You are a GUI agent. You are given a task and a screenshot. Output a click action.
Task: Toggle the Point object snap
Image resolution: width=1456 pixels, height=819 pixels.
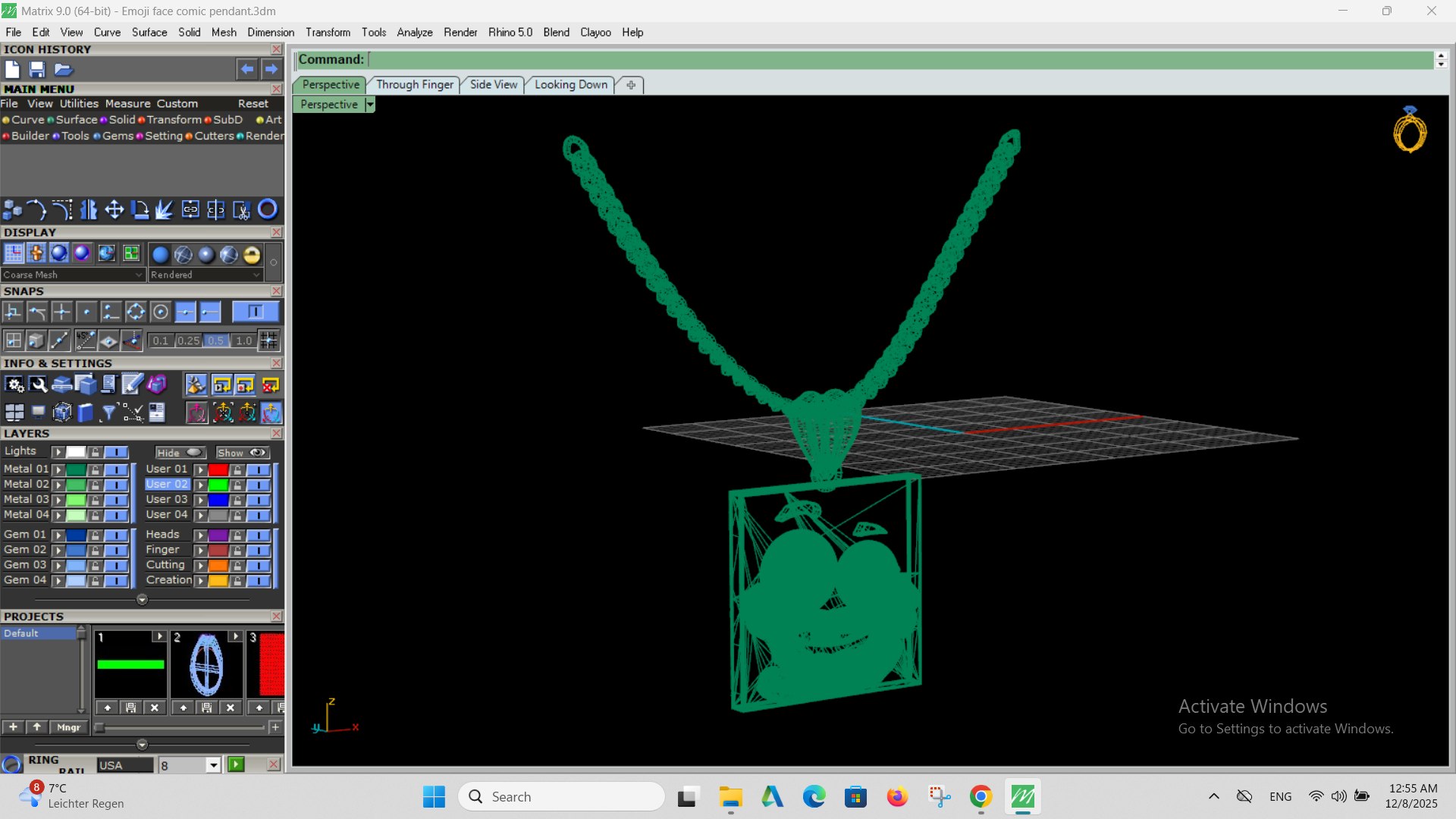pyautogui.click(x=86, y=312)
